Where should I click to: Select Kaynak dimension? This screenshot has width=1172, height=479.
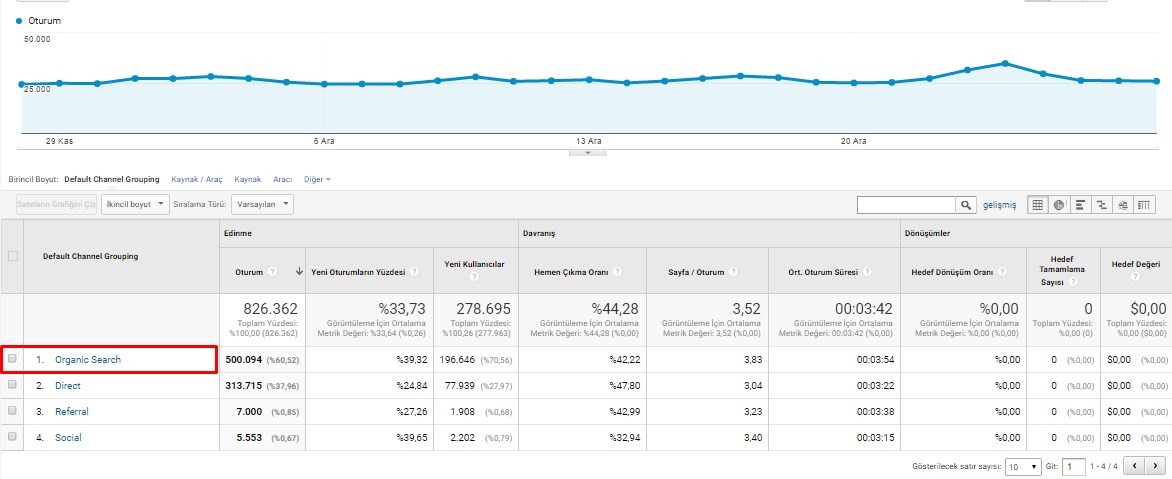(247, 179)
